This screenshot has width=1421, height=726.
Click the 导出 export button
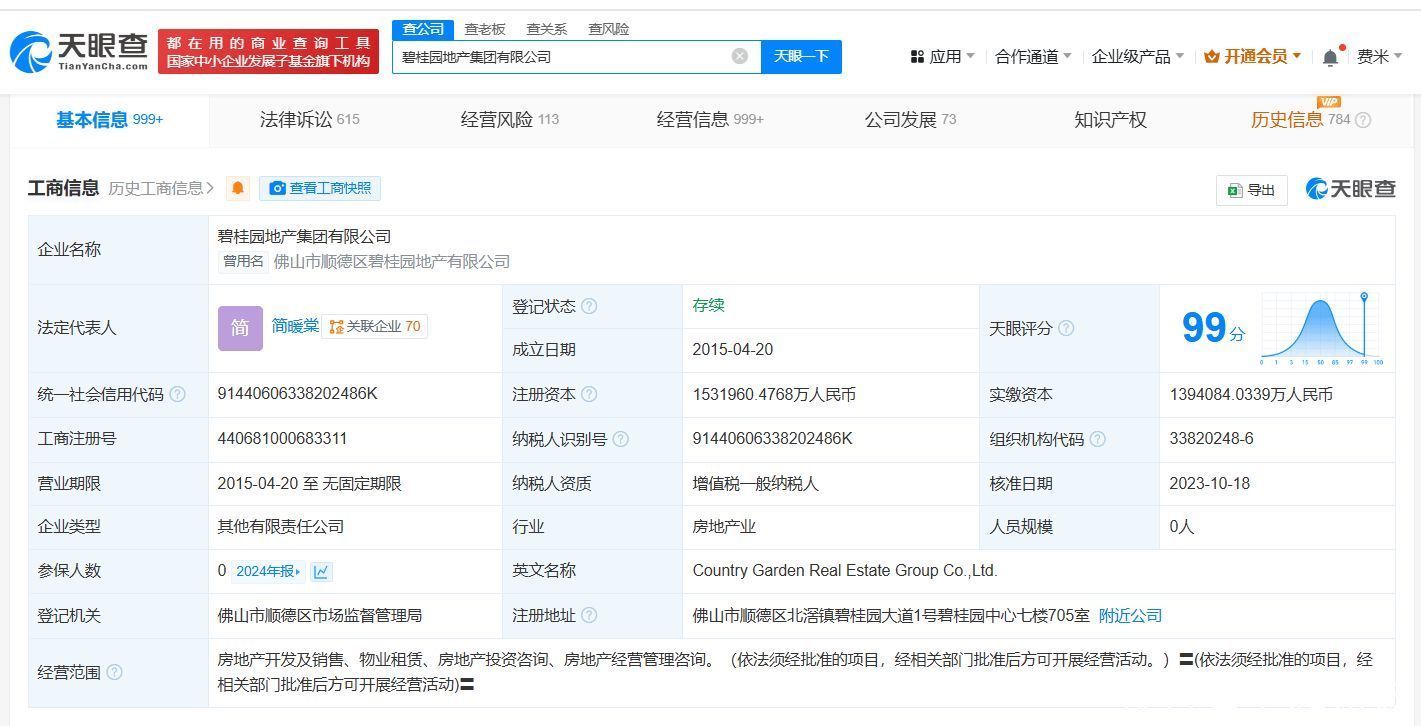pyautogui.click(x=1251, y=190)
